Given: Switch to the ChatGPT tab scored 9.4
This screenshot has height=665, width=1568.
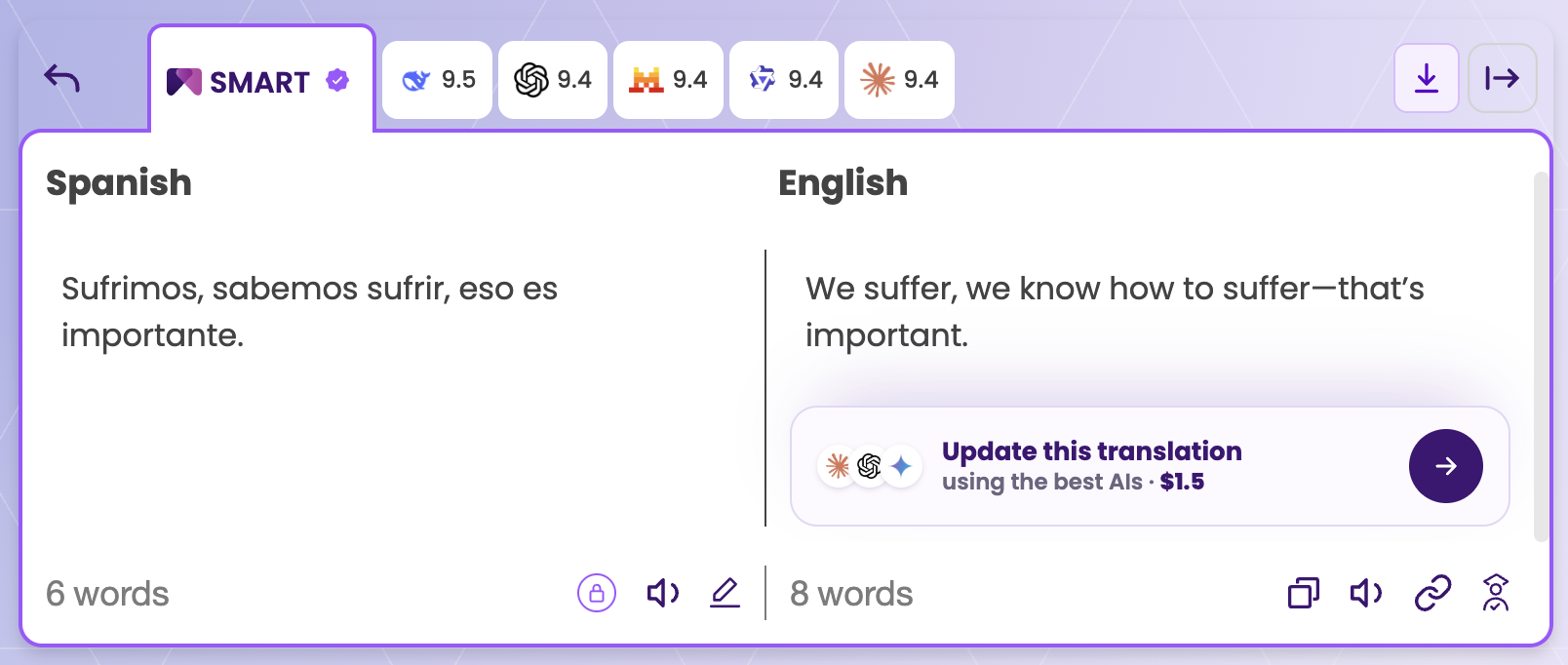Looking at the screenshot, I should [553, 80].
